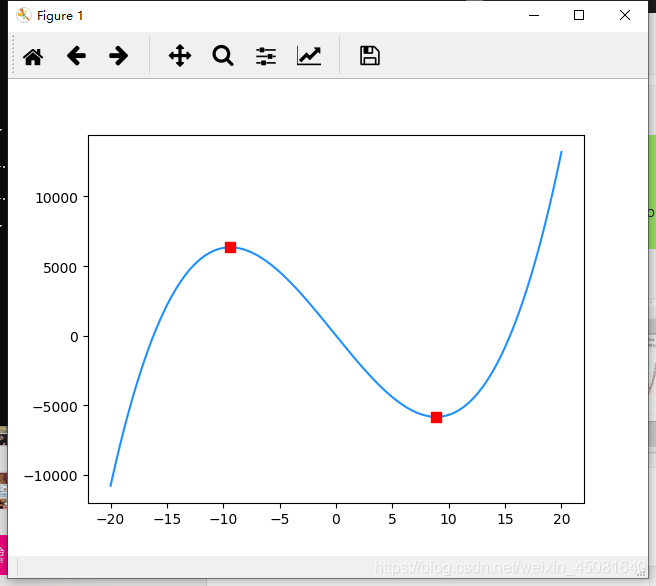Click the x-axis label −15
The width and height of the screenshot is (656, 586).
tap(167, 519)
